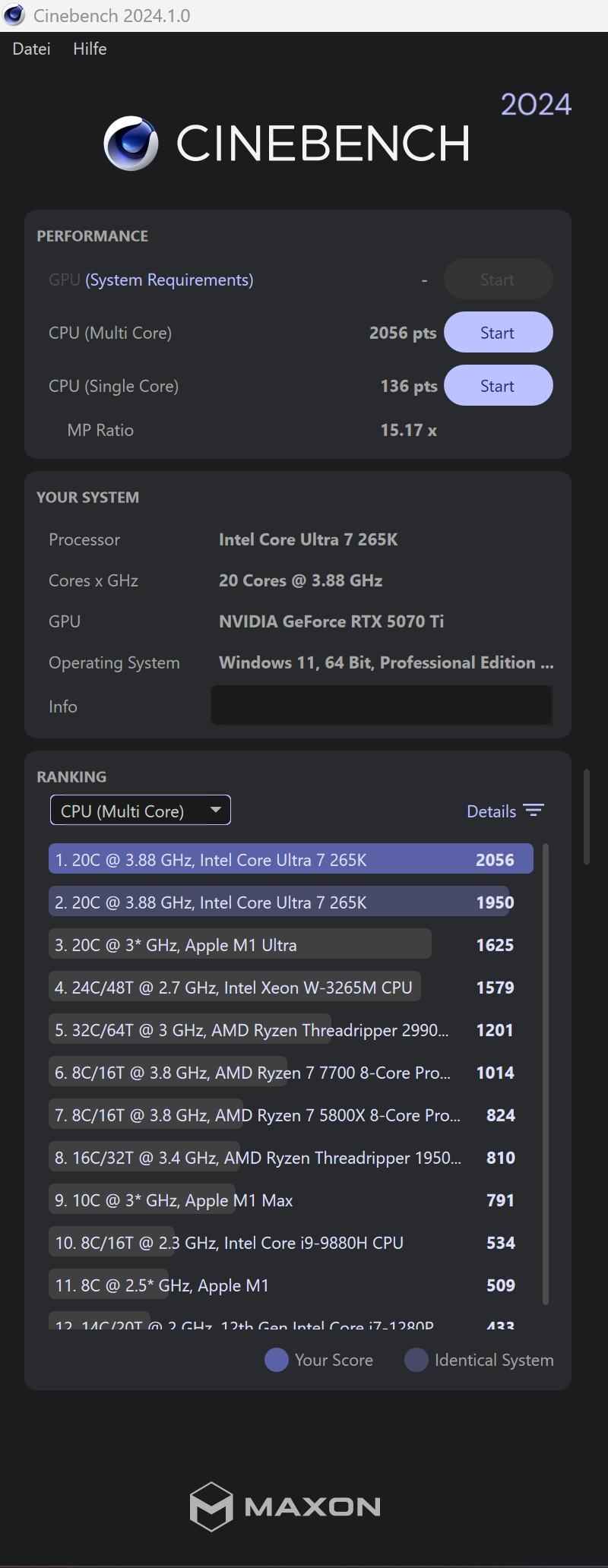Click the Details filter lines icon
This screenshot has height=1568, width=608.
[x=534, y=811]
